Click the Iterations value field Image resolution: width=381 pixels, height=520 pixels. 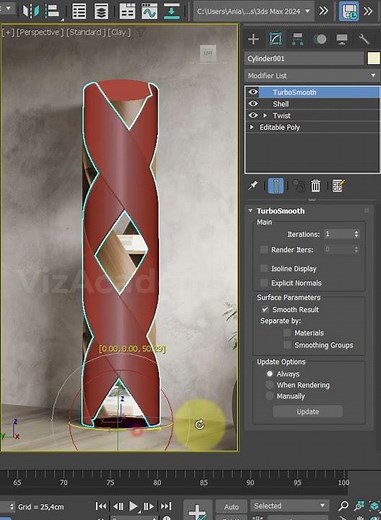pos(338,234)
